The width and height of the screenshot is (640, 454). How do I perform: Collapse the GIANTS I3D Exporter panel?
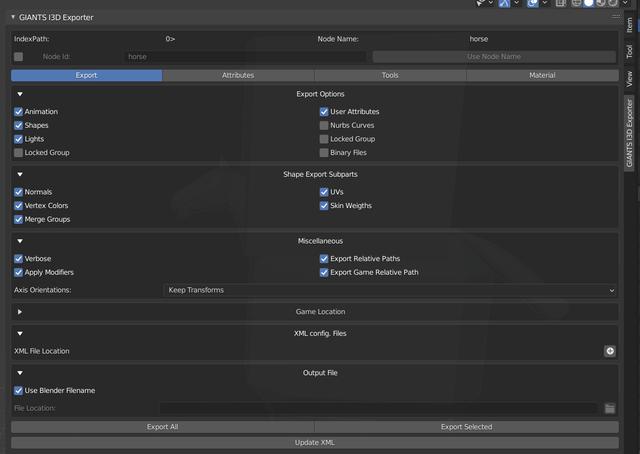(x=13, y=17)
